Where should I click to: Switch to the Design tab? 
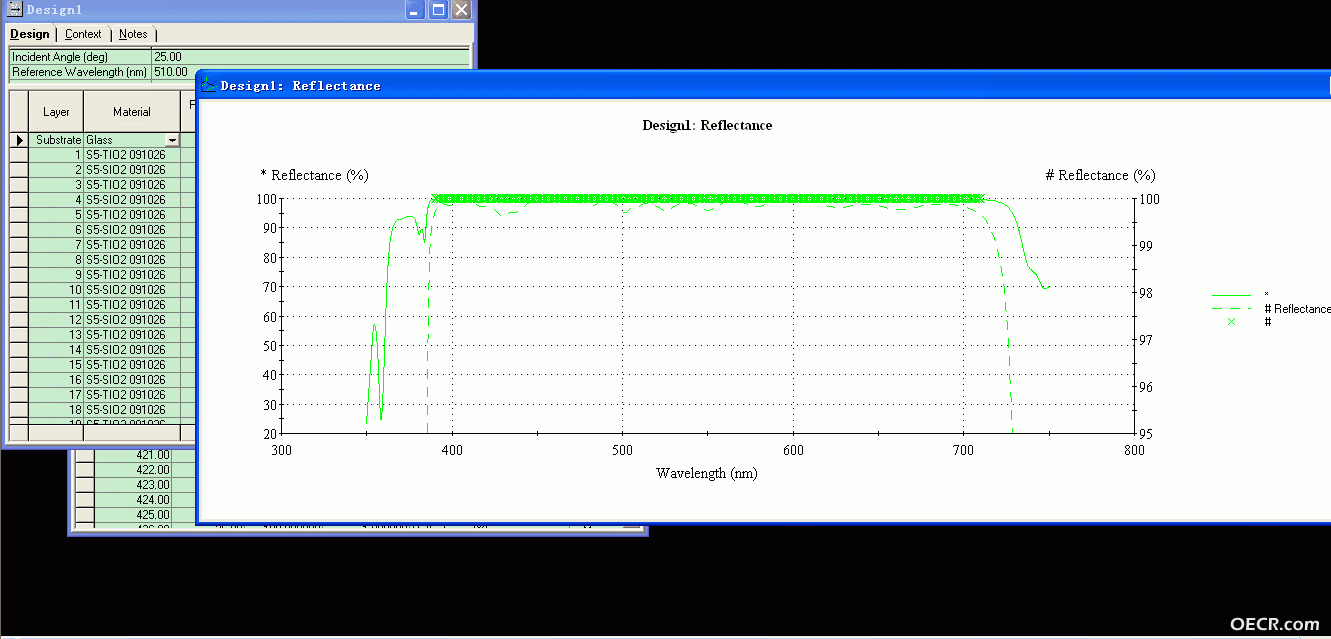pyautogui.click(x=30, y=34)
